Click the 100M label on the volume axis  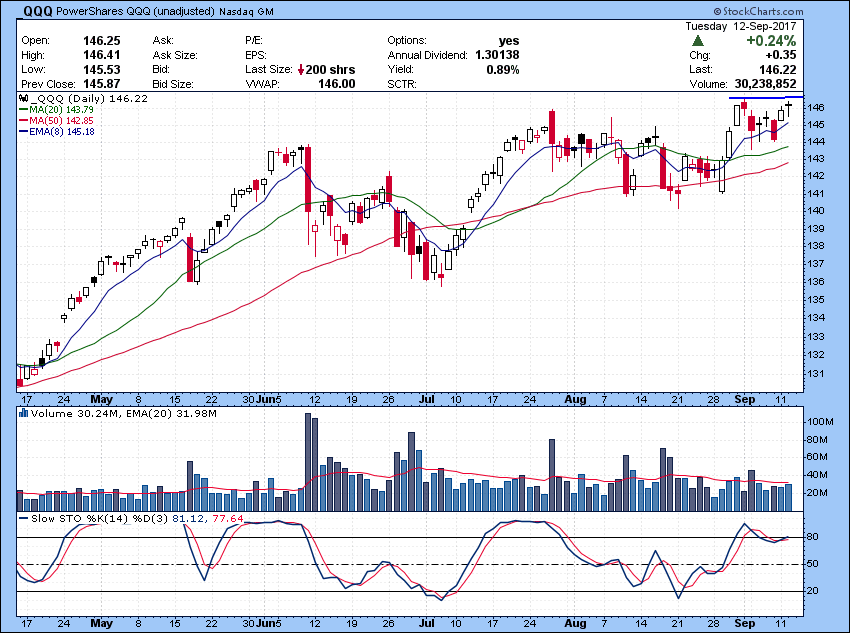(x=820, y=422)
